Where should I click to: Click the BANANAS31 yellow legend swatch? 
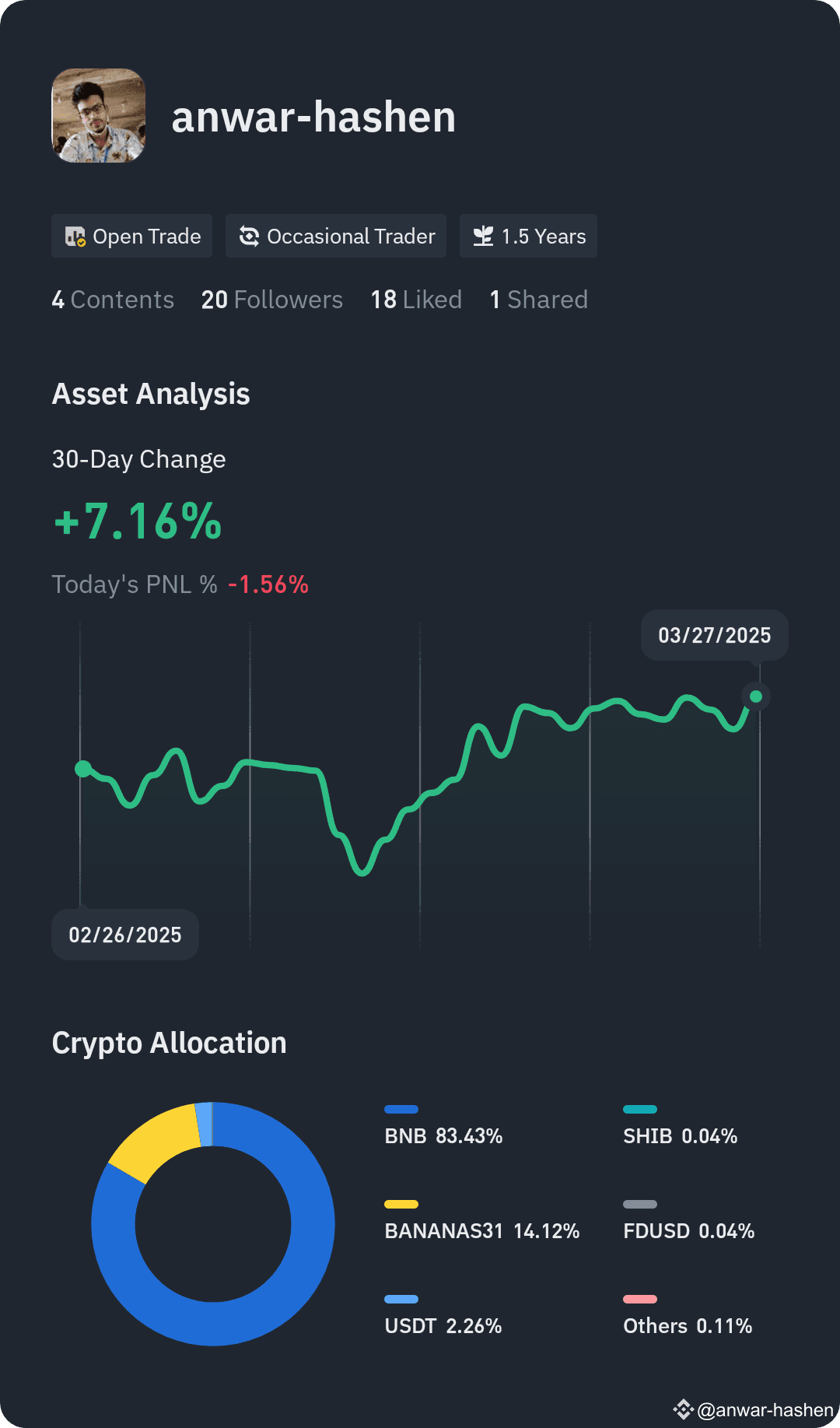pos(401,1204)
